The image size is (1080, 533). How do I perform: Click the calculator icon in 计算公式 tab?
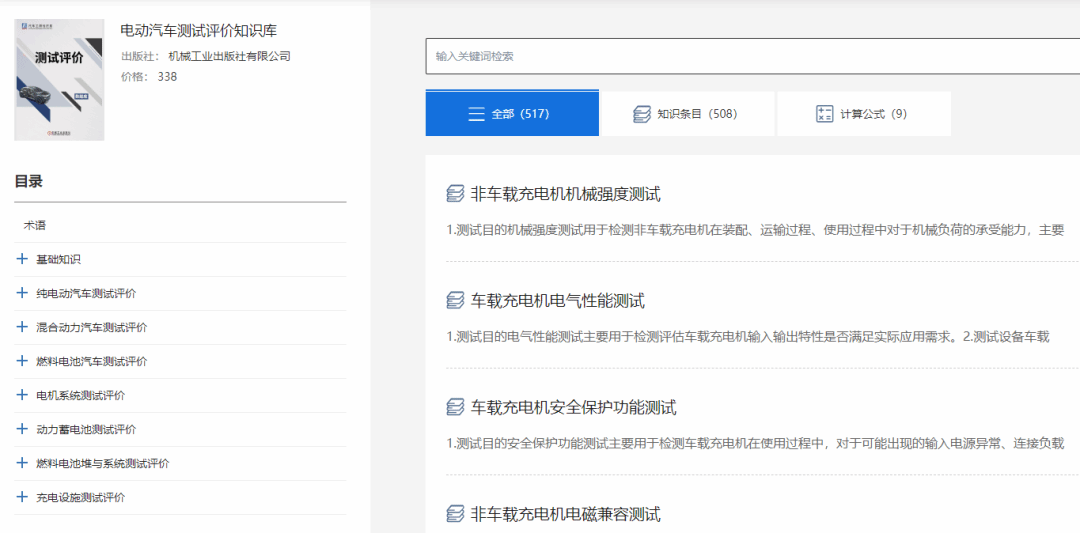(x=824, y=114)
